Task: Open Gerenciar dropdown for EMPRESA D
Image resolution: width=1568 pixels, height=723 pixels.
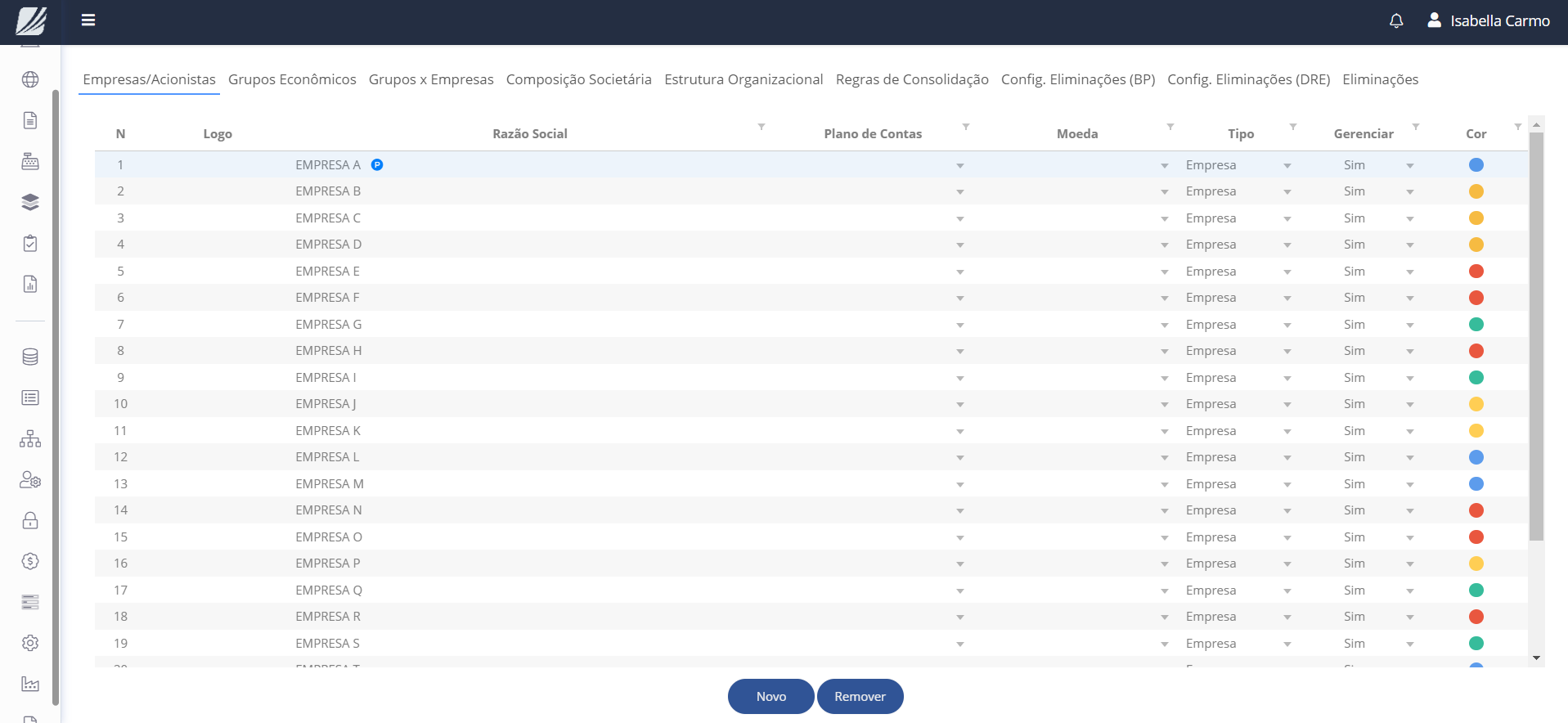Action: pyautogui.click(x=1410, y=245)
